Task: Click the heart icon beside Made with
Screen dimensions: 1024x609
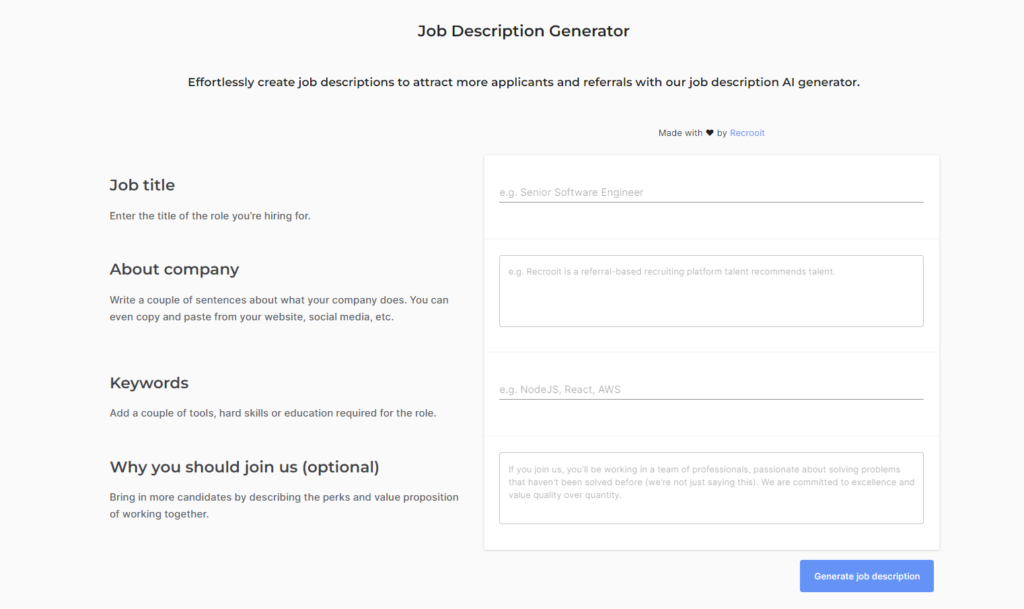Action: click(710, 133)
